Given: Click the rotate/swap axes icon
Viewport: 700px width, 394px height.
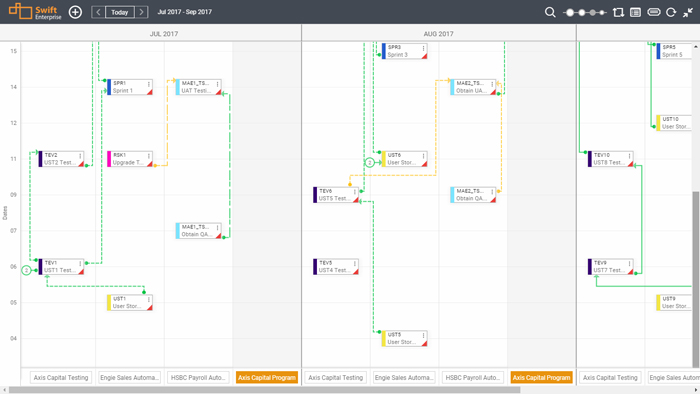Looking at the screenshot, I should point(618,12).
